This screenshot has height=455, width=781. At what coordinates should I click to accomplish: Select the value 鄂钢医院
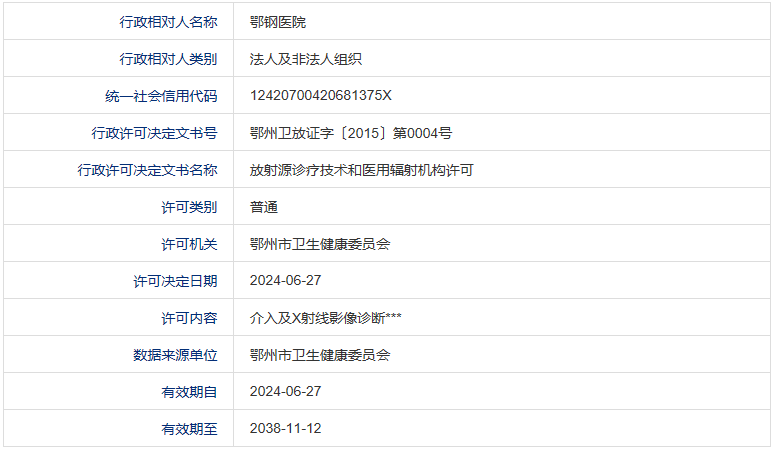[278, 22]
